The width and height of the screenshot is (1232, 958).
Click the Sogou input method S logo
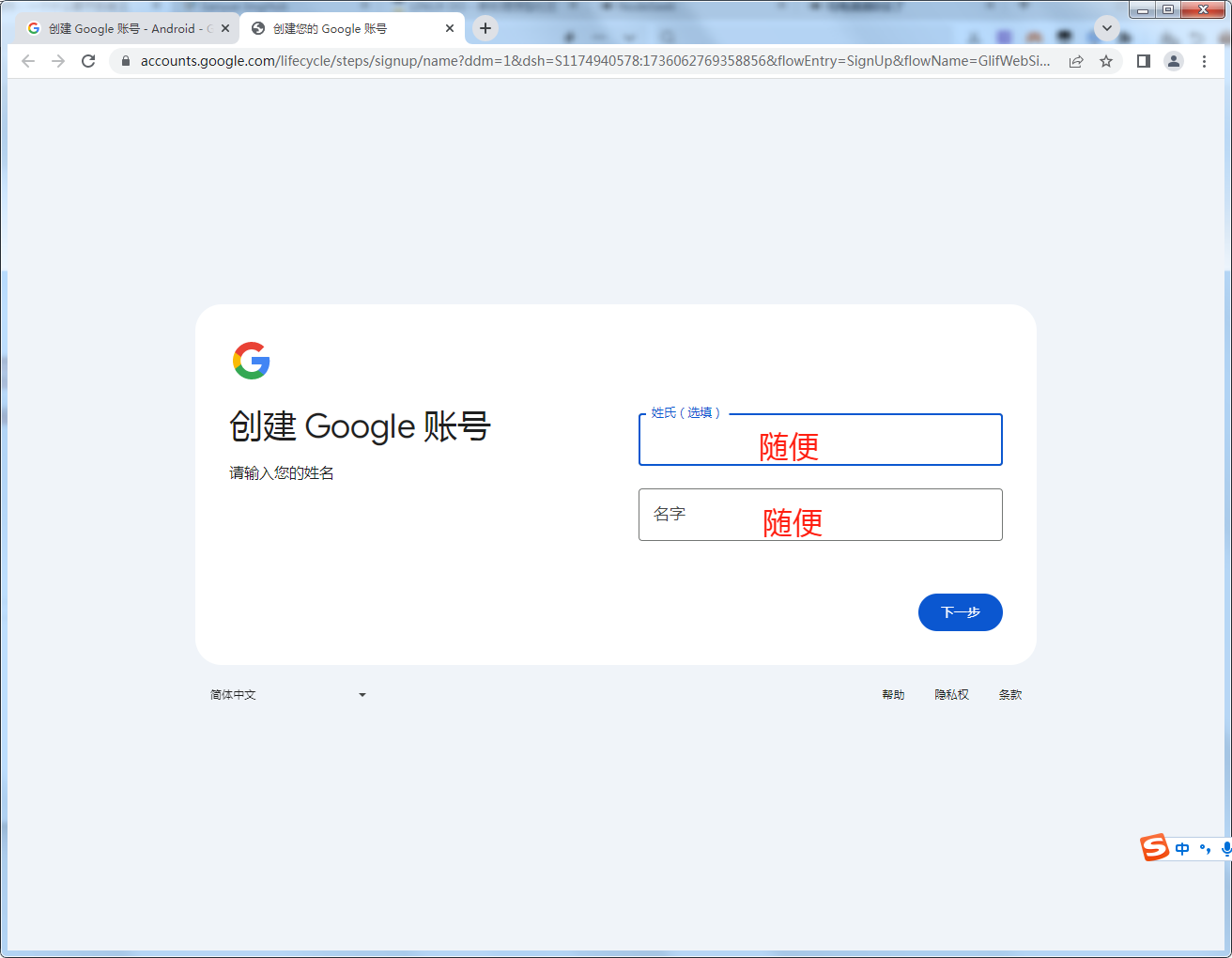(x=1155, y=847)
